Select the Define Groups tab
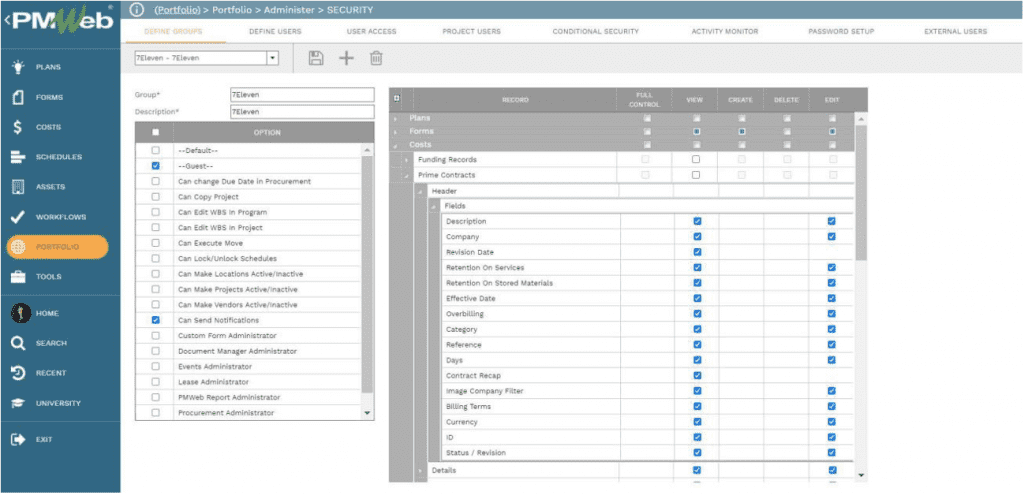The width and height of the screenshot is (1024, 495). tap(173, 31)
